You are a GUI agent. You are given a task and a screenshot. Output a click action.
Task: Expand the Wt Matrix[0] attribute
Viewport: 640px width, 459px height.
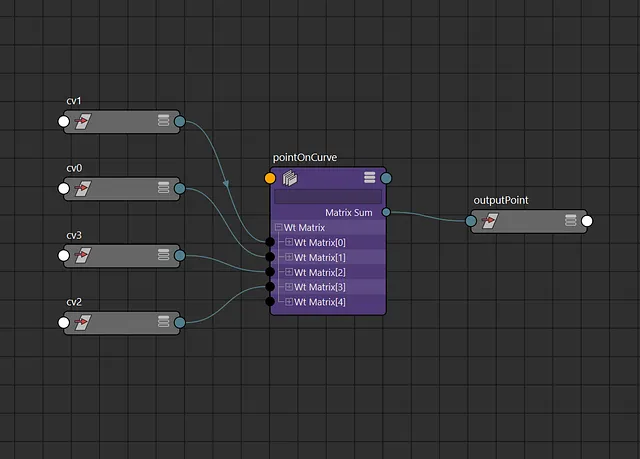[288, 242]
